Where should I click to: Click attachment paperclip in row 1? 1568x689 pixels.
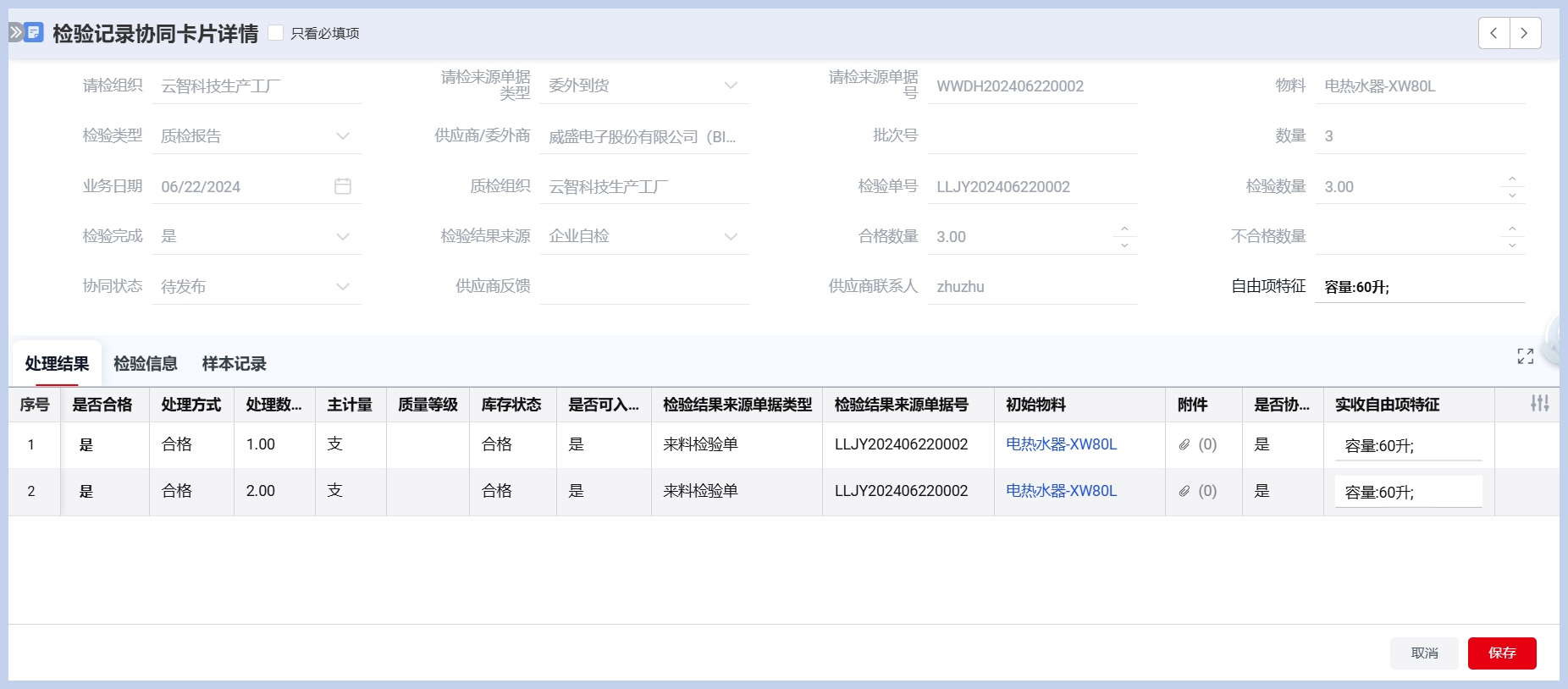(x=1184, y=444)
